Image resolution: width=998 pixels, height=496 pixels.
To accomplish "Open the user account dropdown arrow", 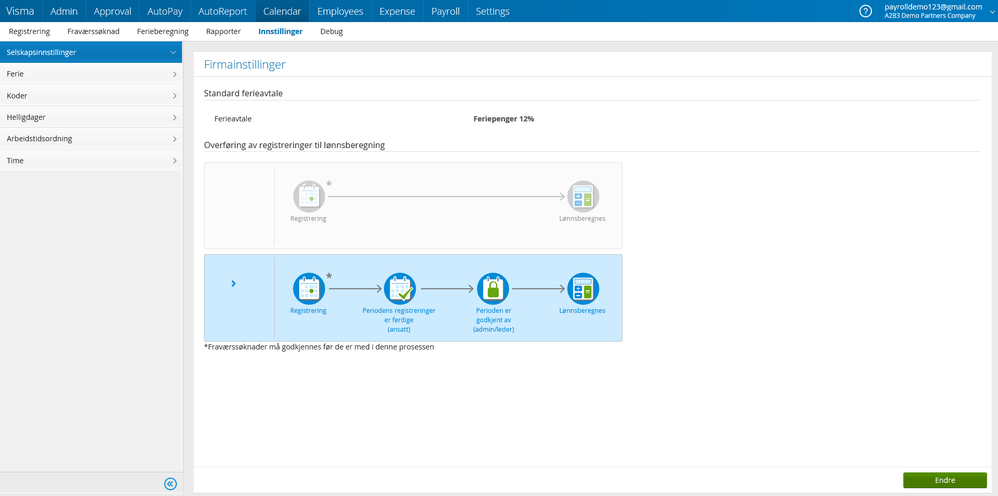I will tap(992, 11).
